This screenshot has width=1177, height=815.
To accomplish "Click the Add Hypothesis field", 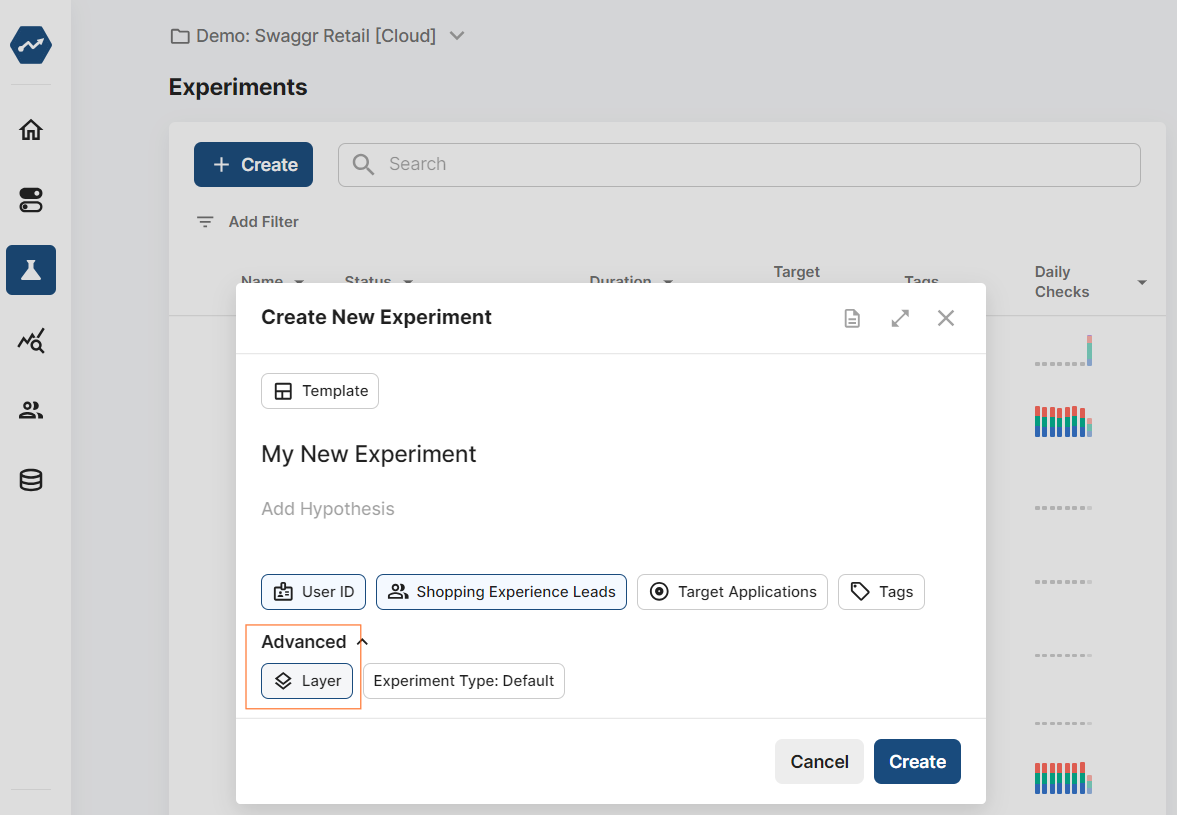I will 328,508.
